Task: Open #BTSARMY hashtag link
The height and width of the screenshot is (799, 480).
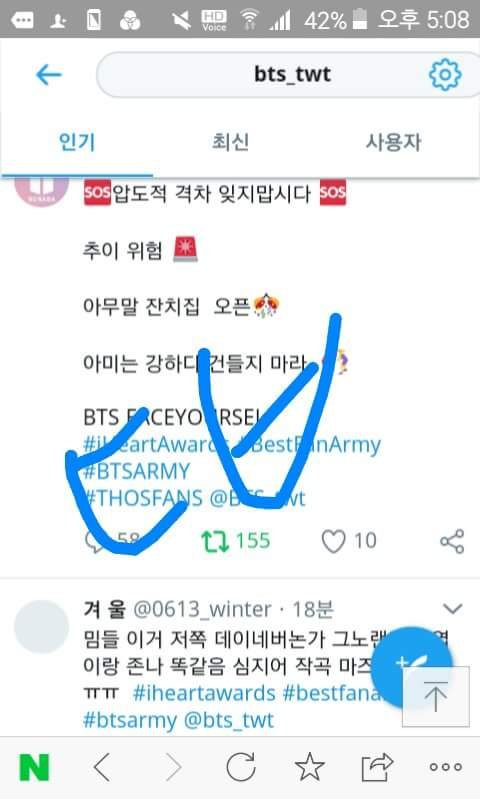Action: tap(137, 471)
